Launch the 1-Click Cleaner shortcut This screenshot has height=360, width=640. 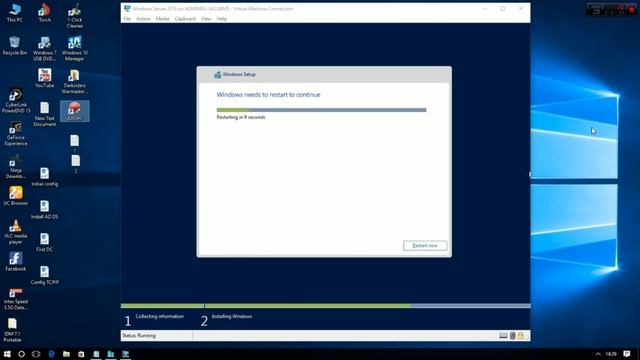[x=75, y=16]
